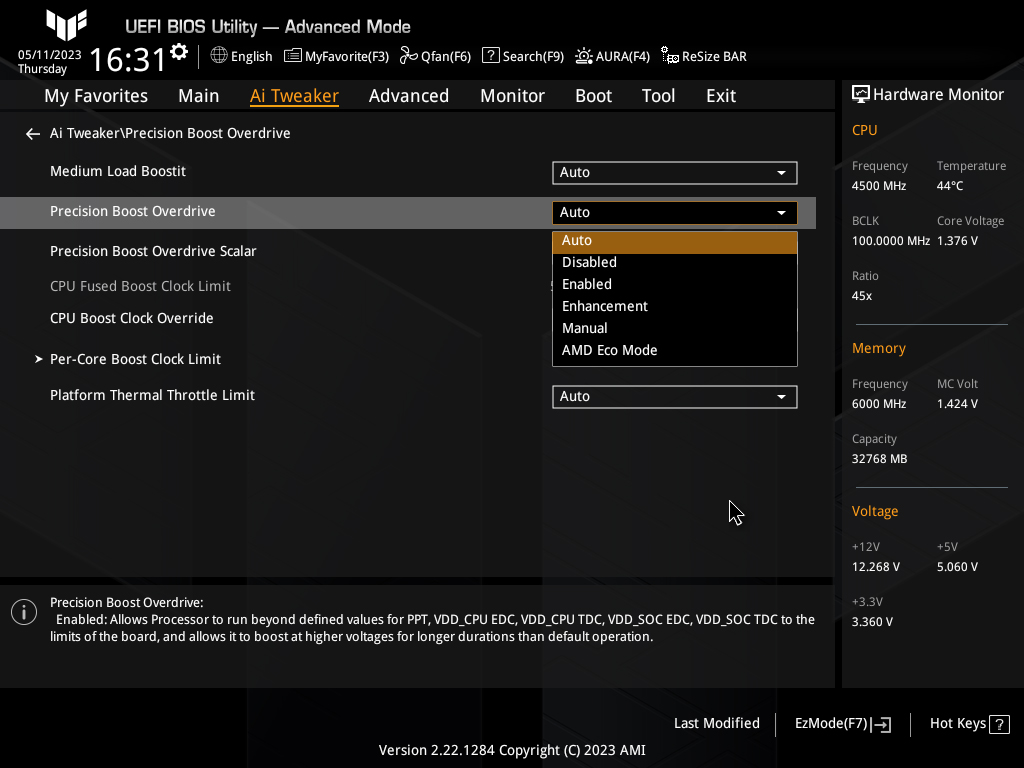This screenshot has height=768, width=1024.
Task: Choose AMD Eco Mode option
Action: 675,351
